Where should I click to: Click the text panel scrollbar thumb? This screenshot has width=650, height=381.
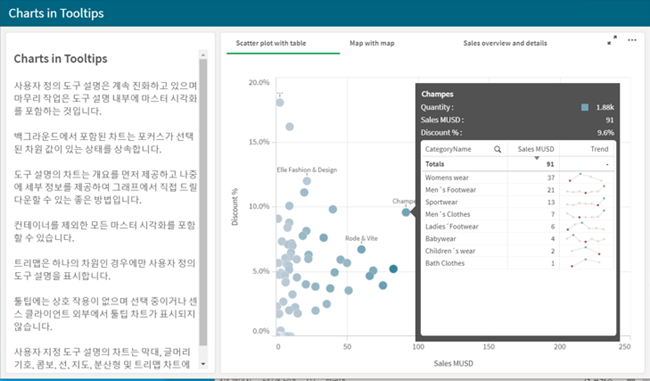pyautogui.click(x=203, y=202)
